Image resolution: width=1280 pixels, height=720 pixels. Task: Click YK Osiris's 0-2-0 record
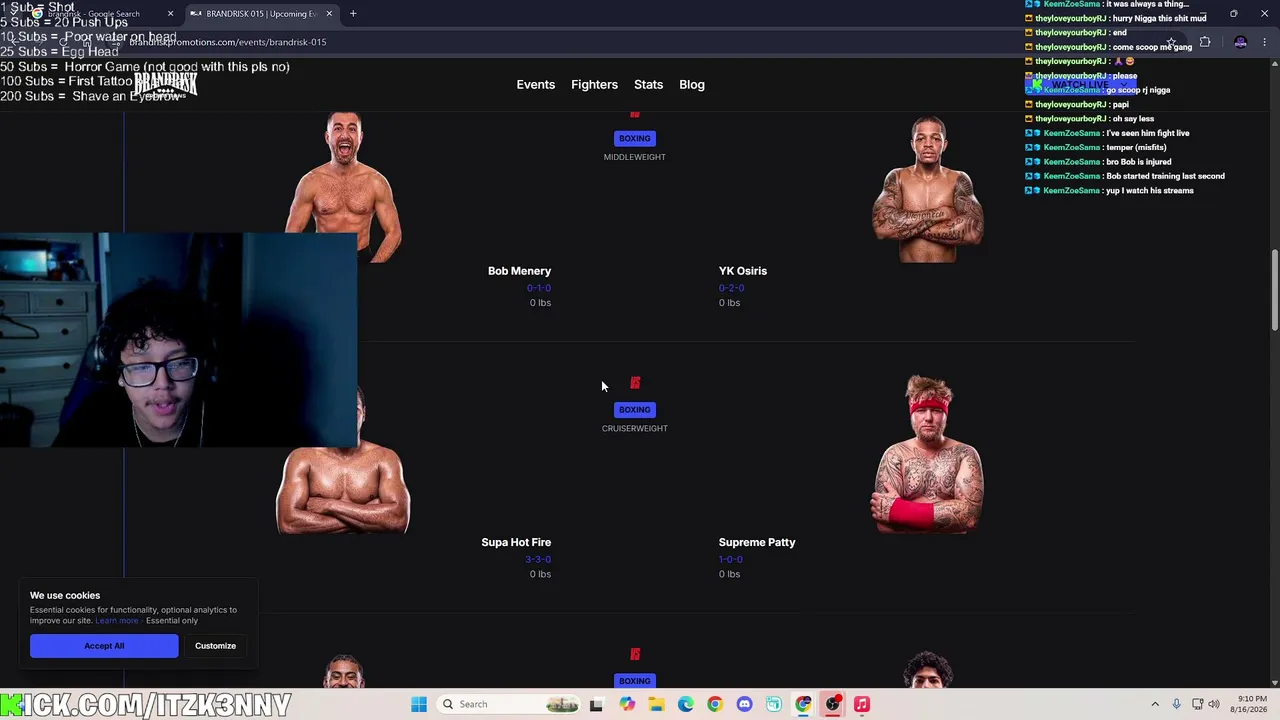coord(731,288)
